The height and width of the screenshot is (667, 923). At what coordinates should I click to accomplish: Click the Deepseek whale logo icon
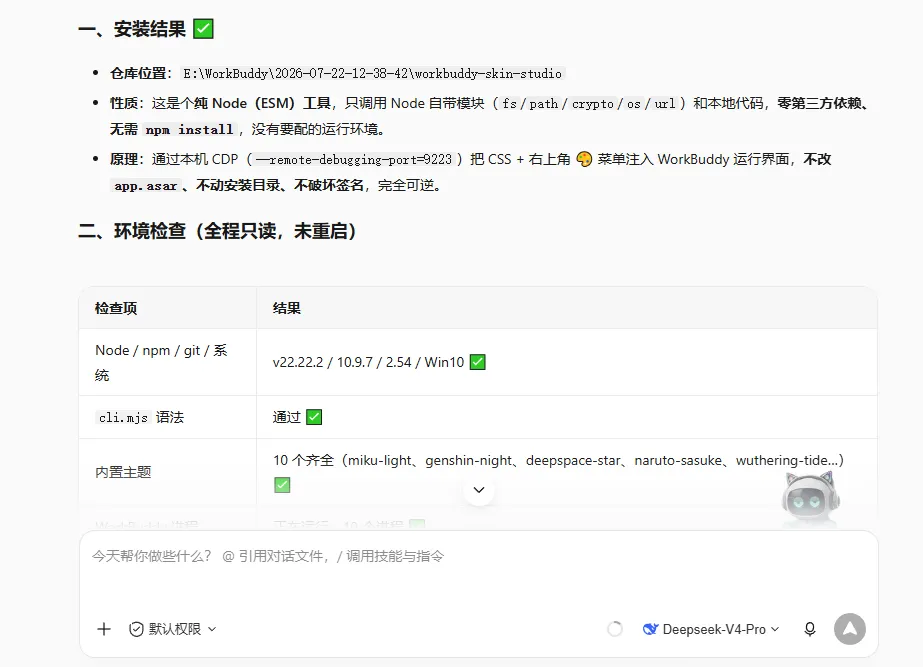coord(650,629)
